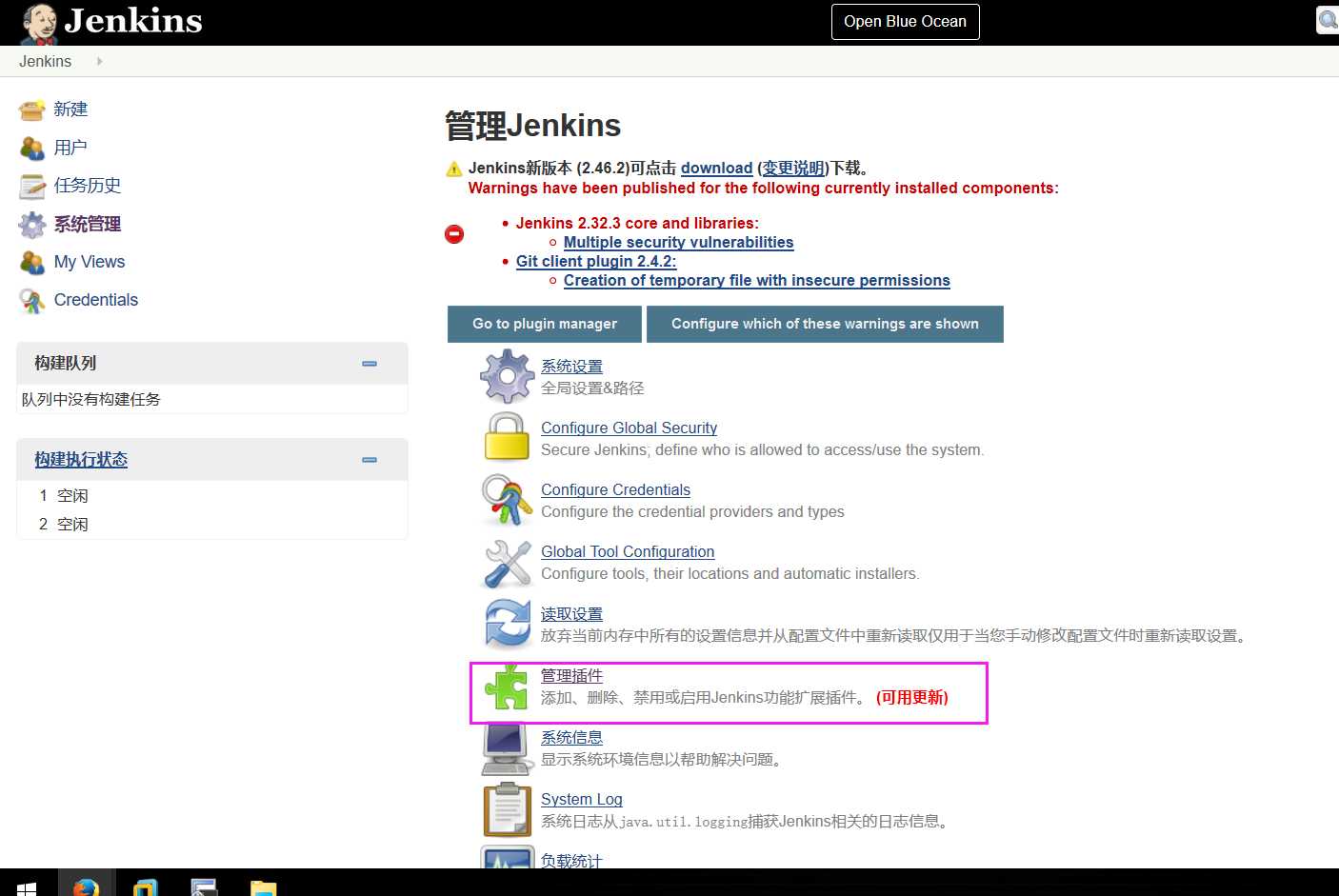Open Configure Global Security link
Image resolution: width=1339 pixels, height=896 pixels.
tap(629, 428)
